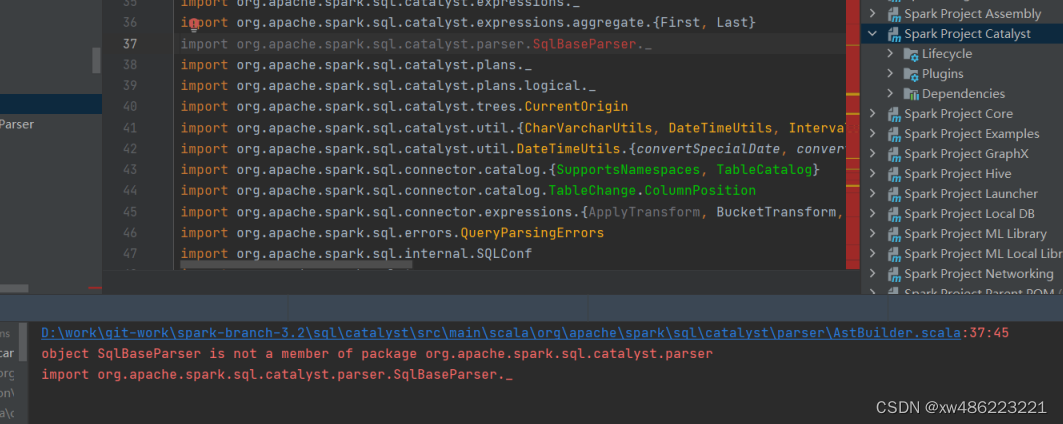Select Spark Project Core tree row
The height and width of the screenshot is (424, 1063).
pos(962,114)
